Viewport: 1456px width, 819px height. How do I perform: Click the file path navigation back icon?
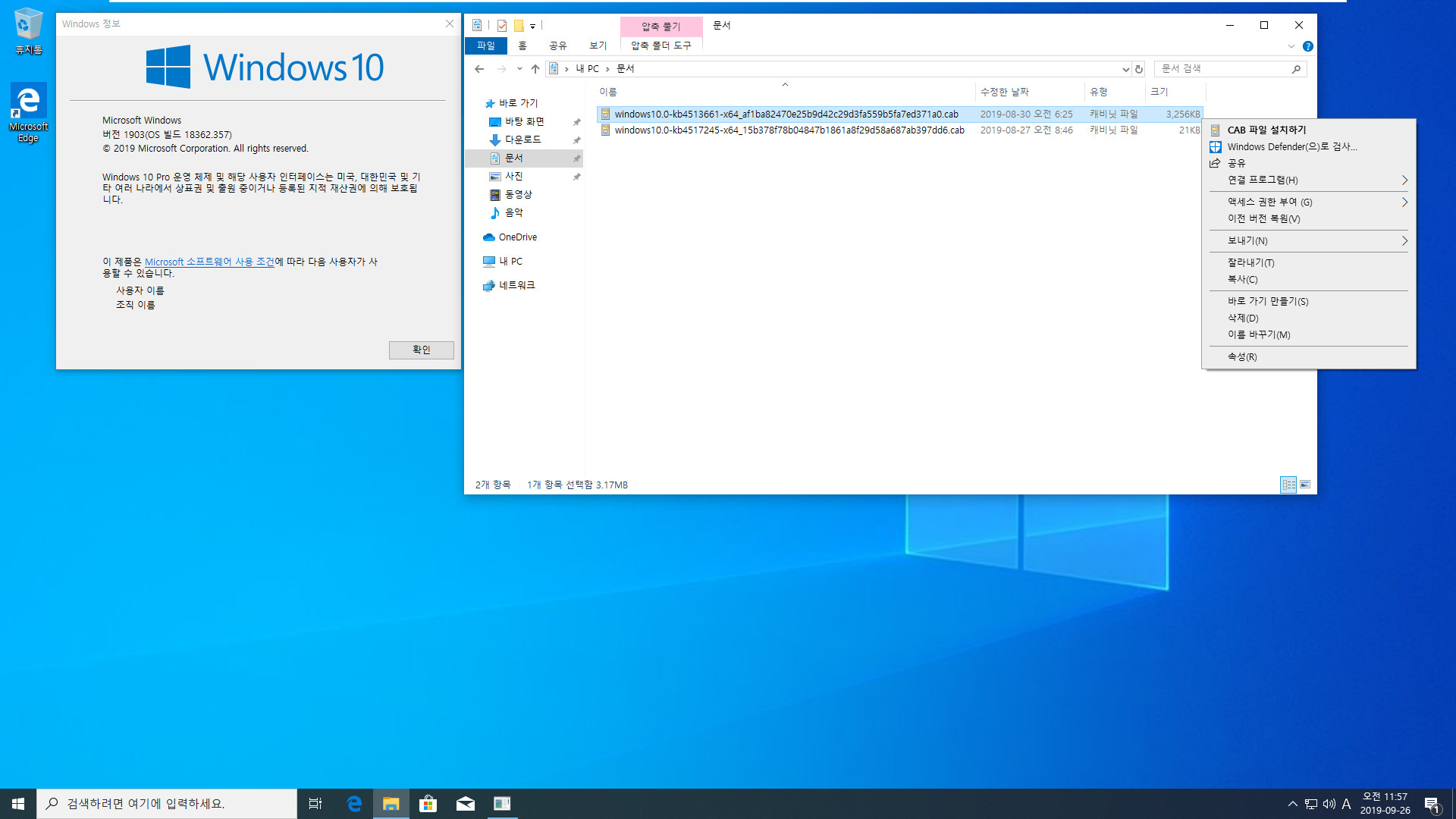[479, 68]
